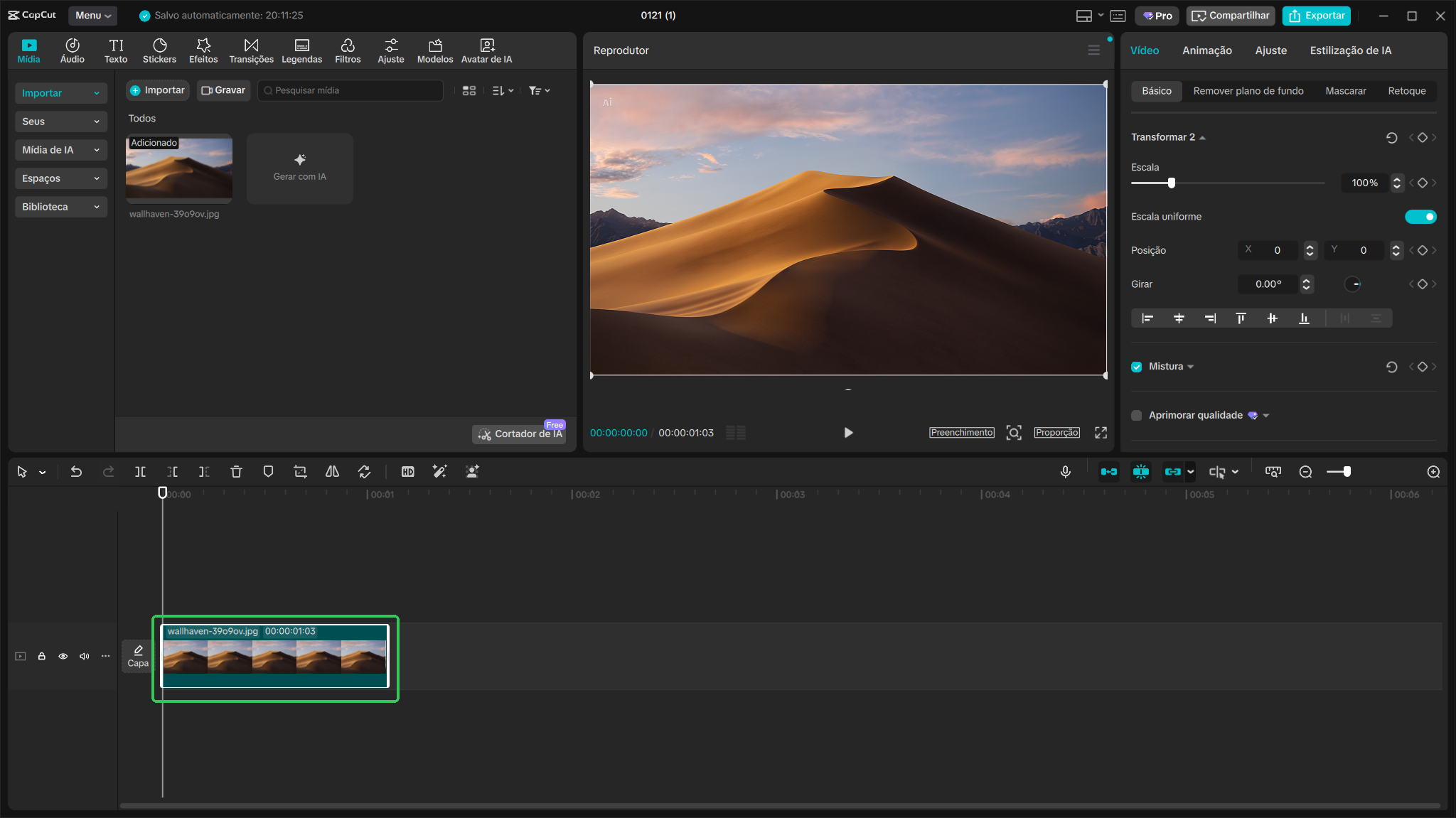Open the Menu dropdown
Viewport: 1456px width, 818px height.
point(92,15)
